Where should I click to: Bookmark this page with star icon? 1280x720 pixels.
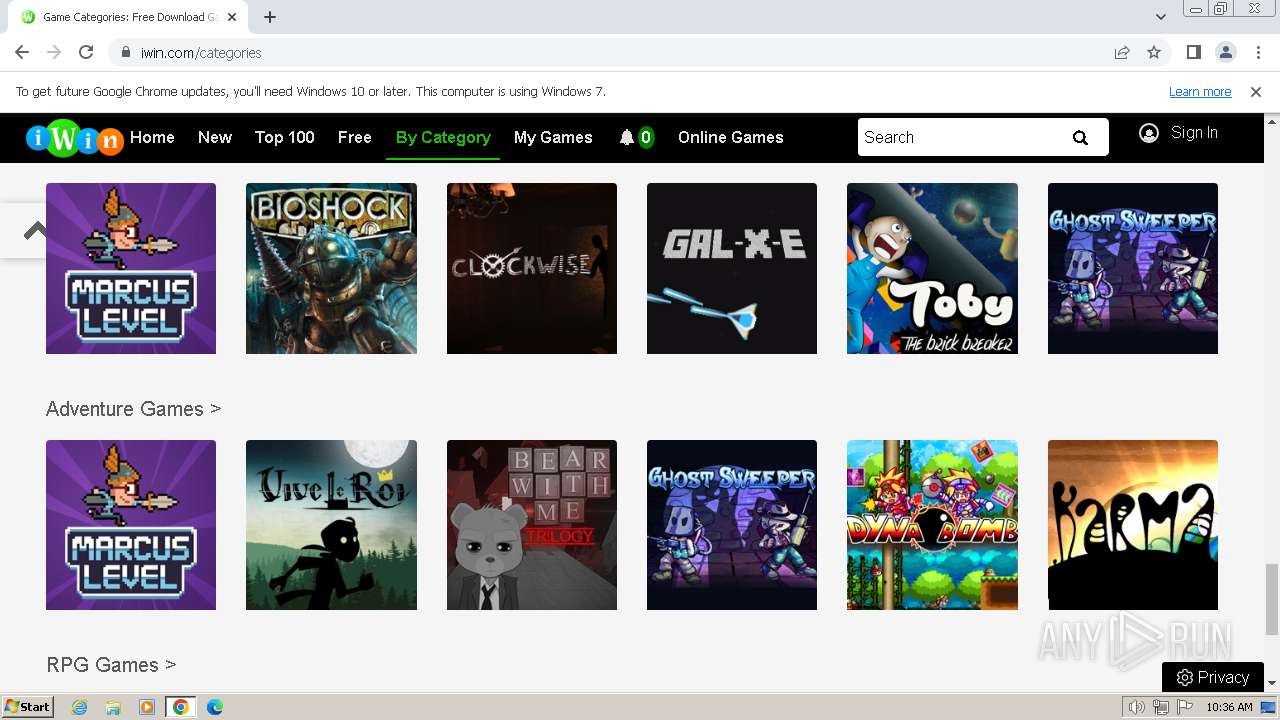pyautogui.click(x=1154, y=53)
